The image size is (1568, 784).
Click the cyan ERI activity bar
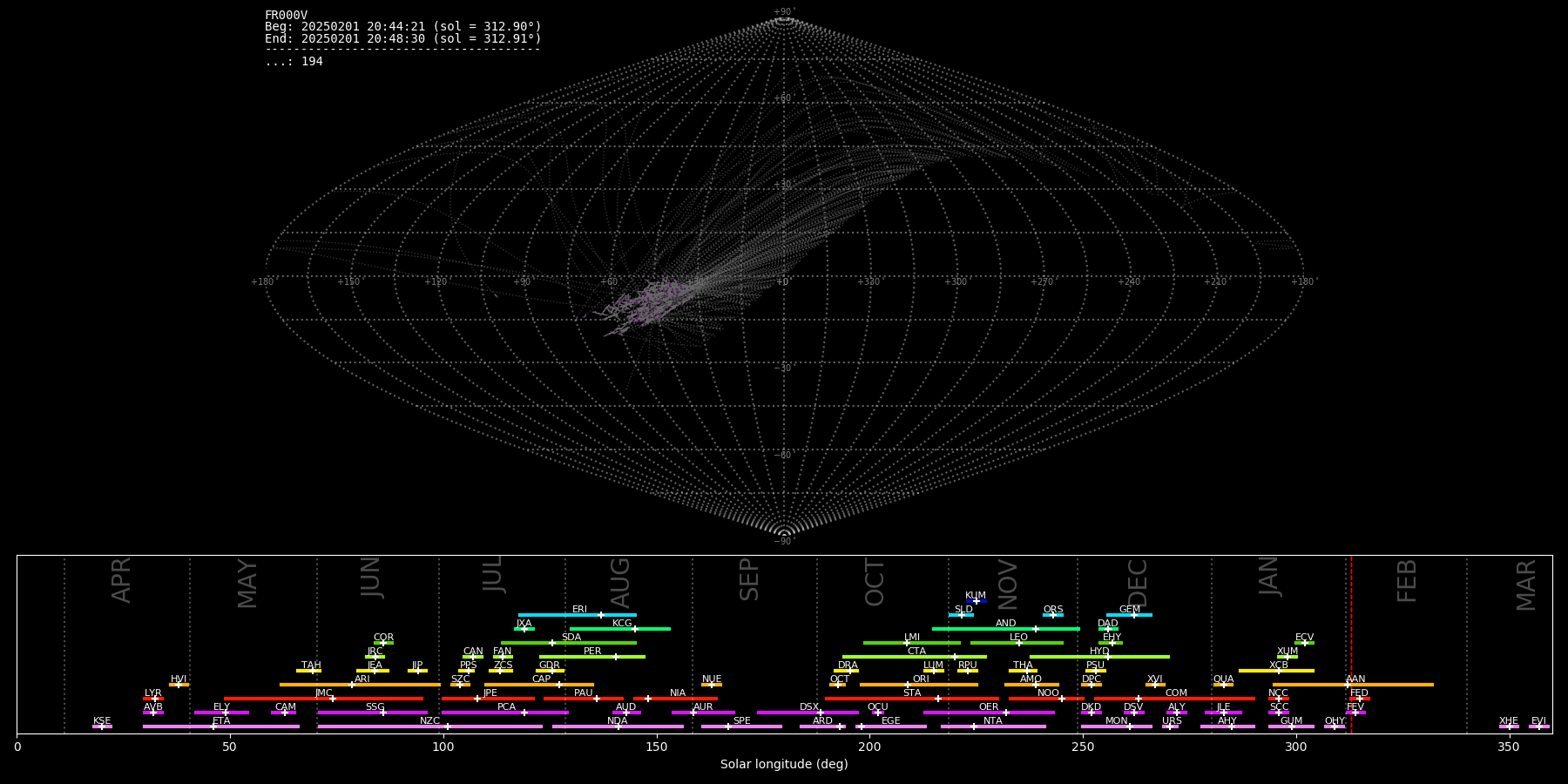(578, 615)
